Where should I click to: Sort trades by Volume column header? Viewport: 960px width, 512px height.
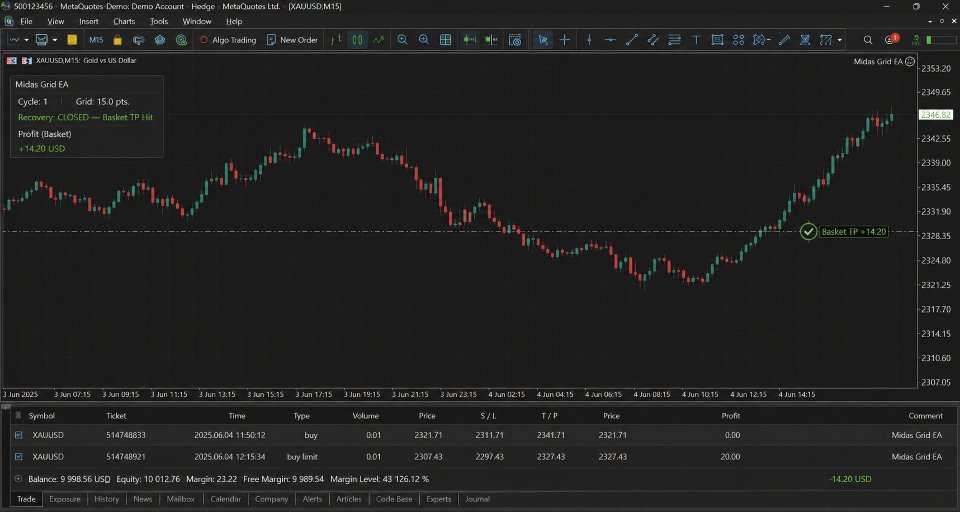click(366, 416)
